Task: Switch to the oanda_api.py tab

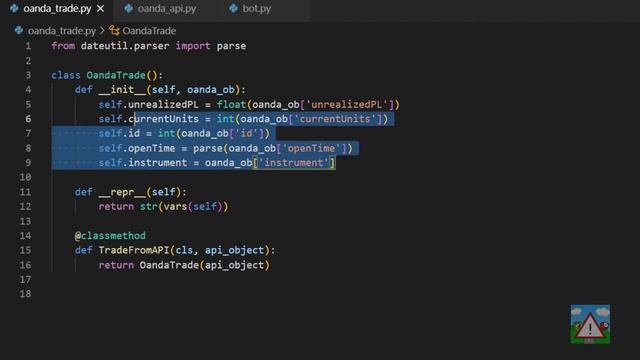Action: point(167,9)
